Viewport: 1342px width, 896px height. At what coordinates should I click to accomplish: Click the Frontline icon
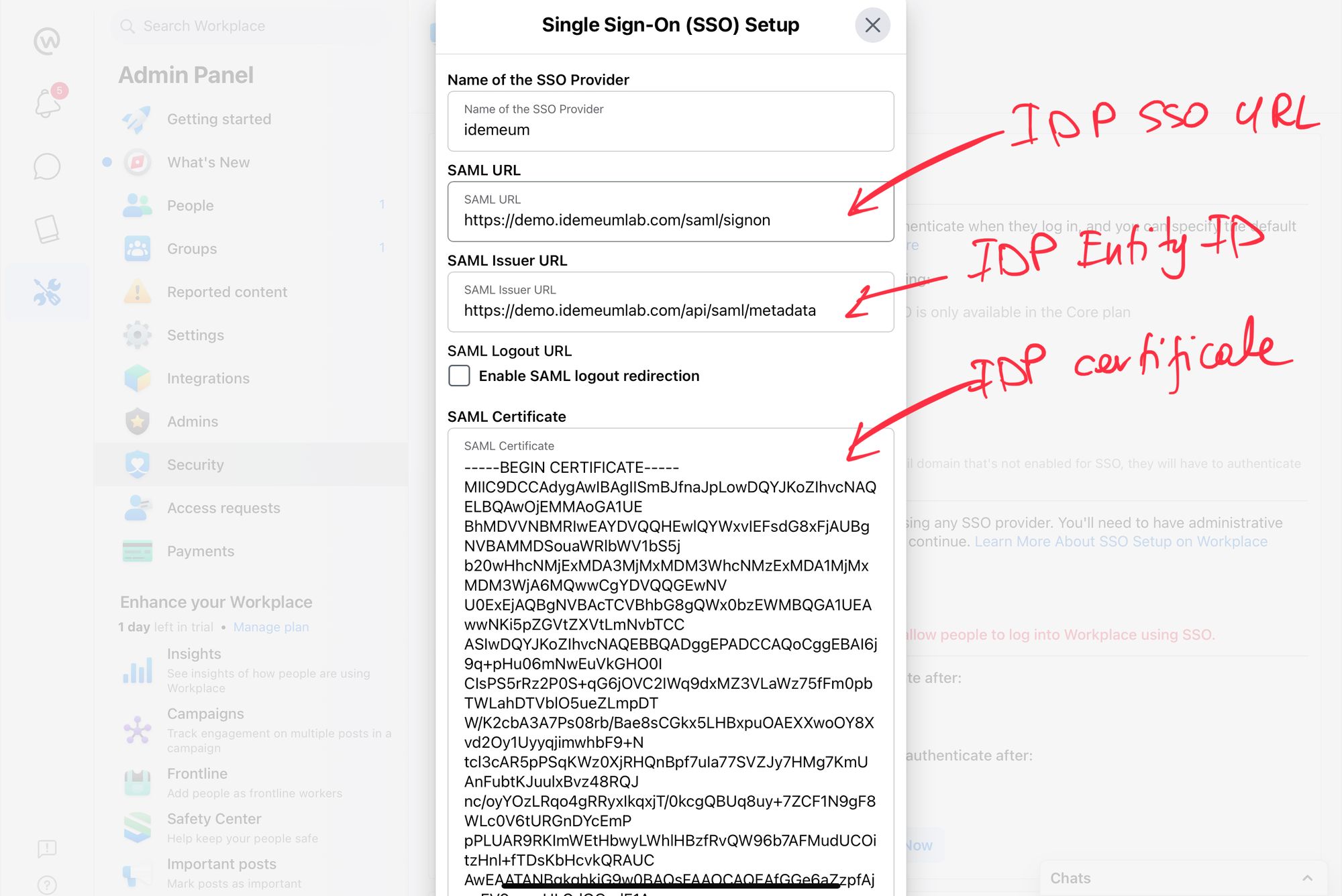coord(138,783)
